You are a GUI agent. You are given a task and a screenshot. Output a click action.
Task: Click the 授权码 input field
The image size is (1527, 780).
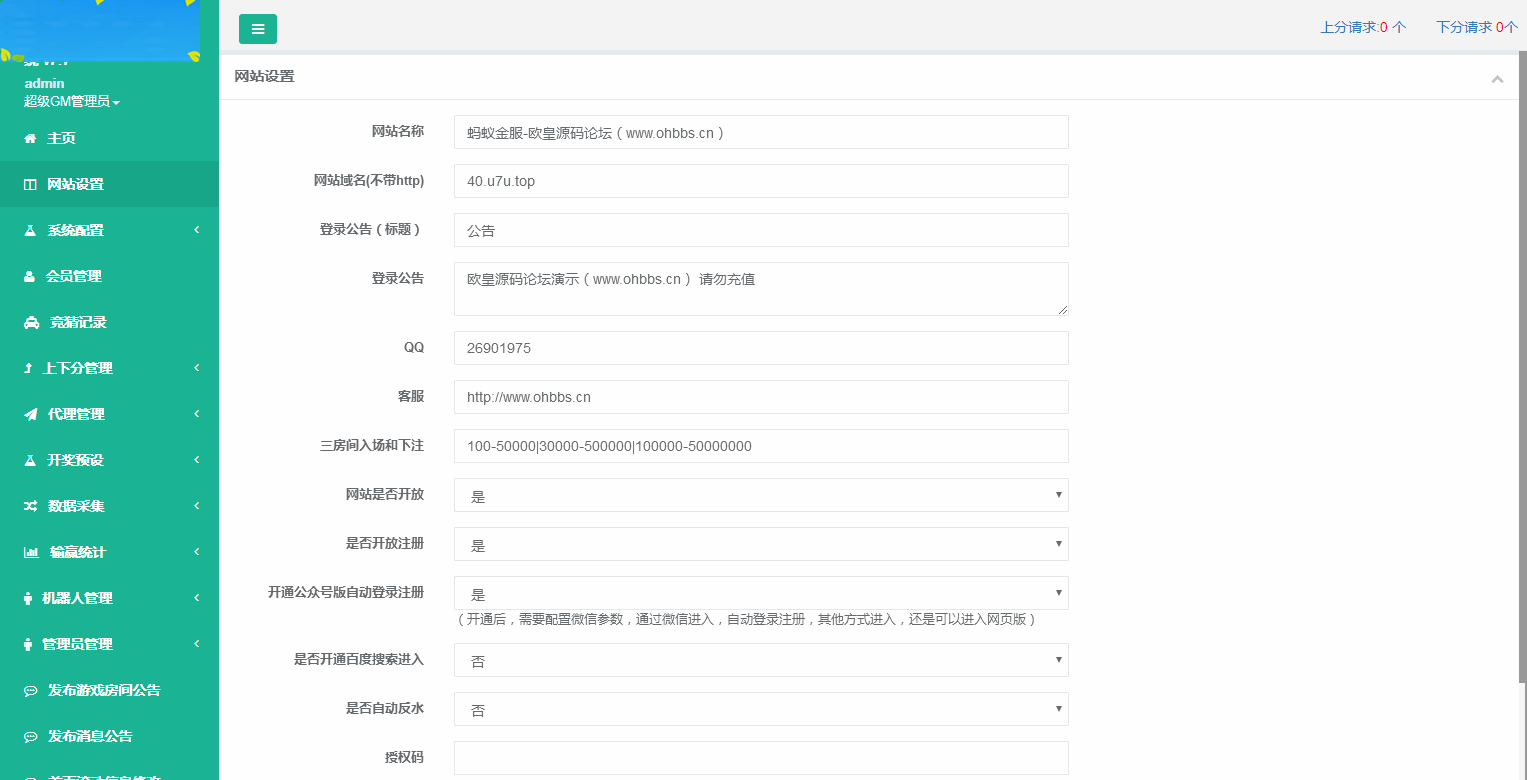pos(760,757)
